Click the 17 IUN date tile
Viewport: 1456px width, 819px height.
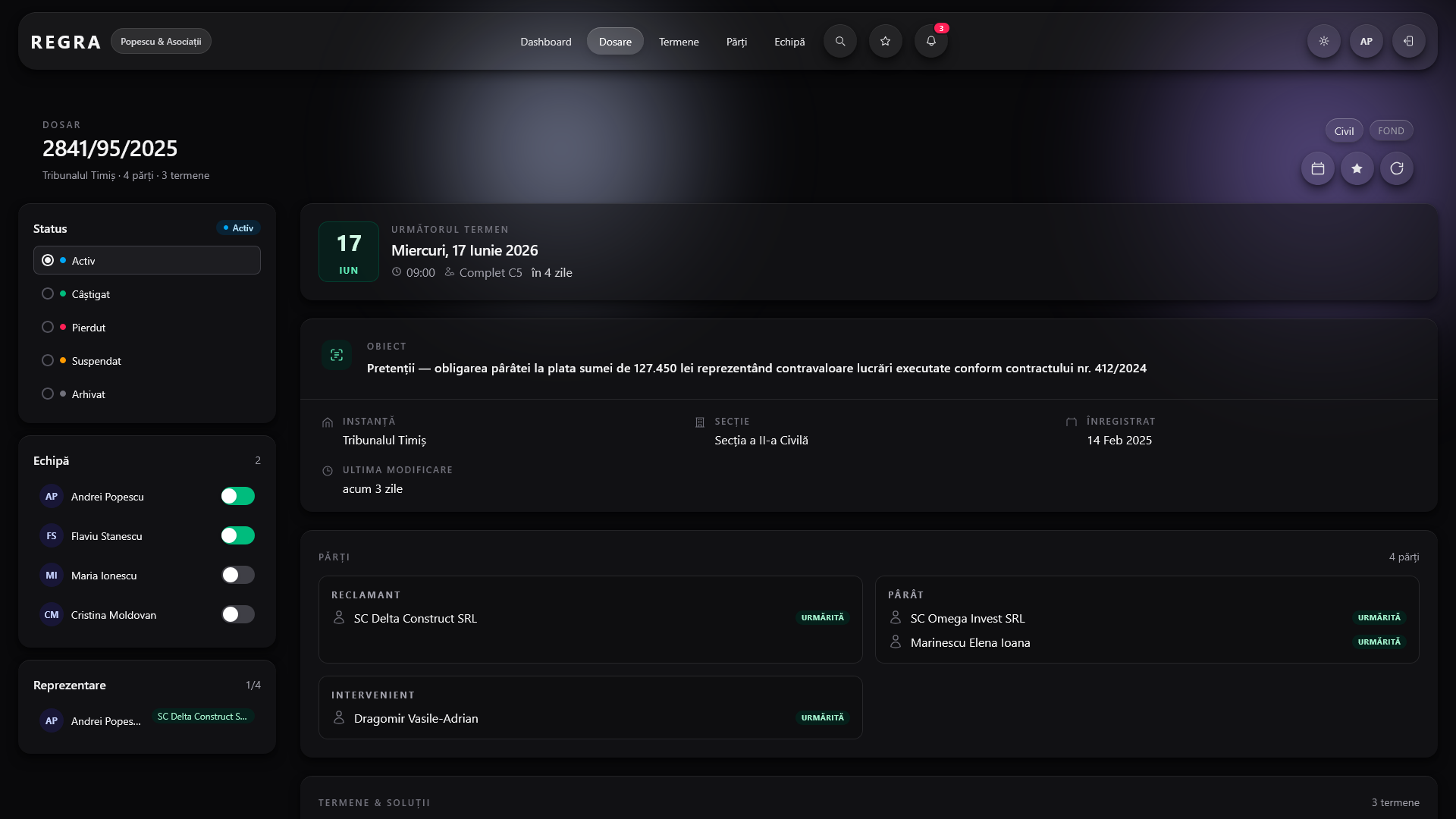tap(349, 252)
